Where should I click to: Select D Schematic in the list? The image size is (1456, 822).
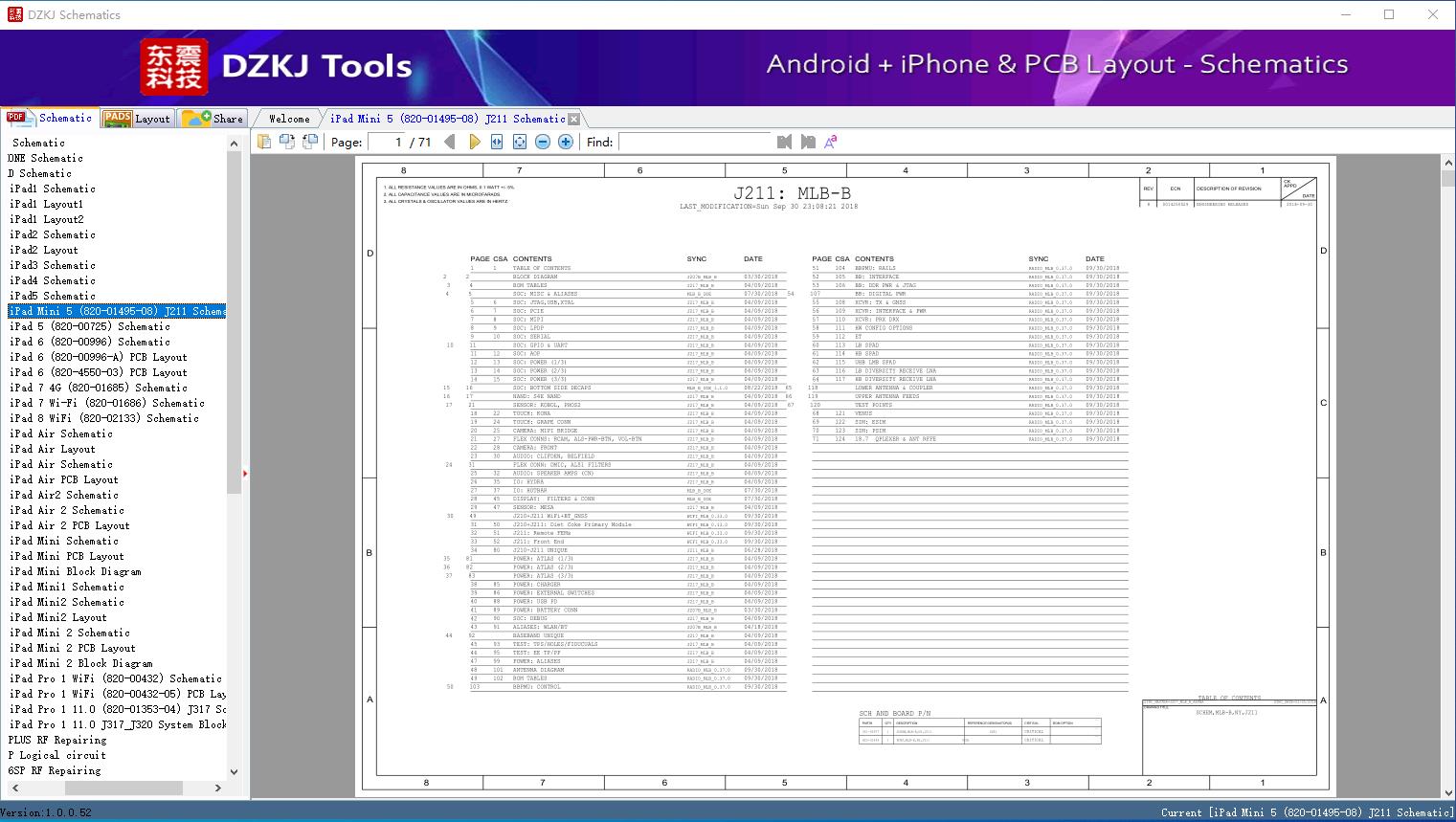[39, 173]
